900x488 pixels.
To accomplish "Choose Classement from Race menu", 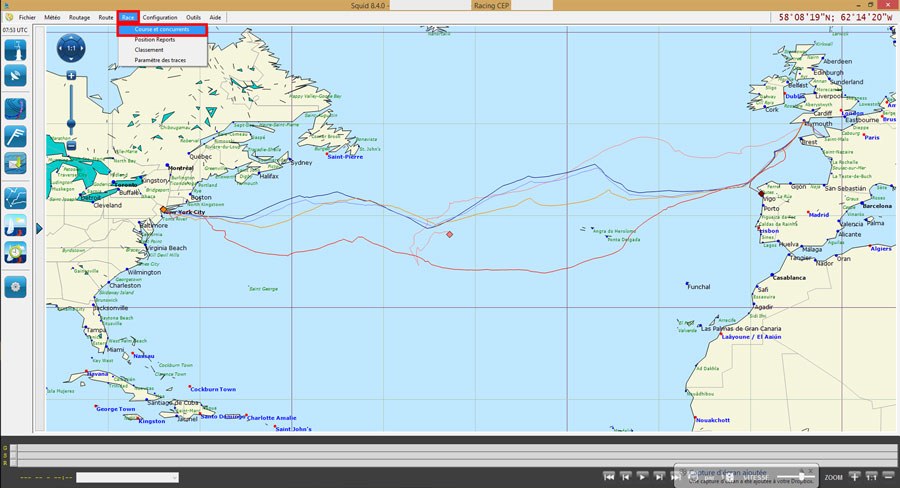I will (149, 50).
